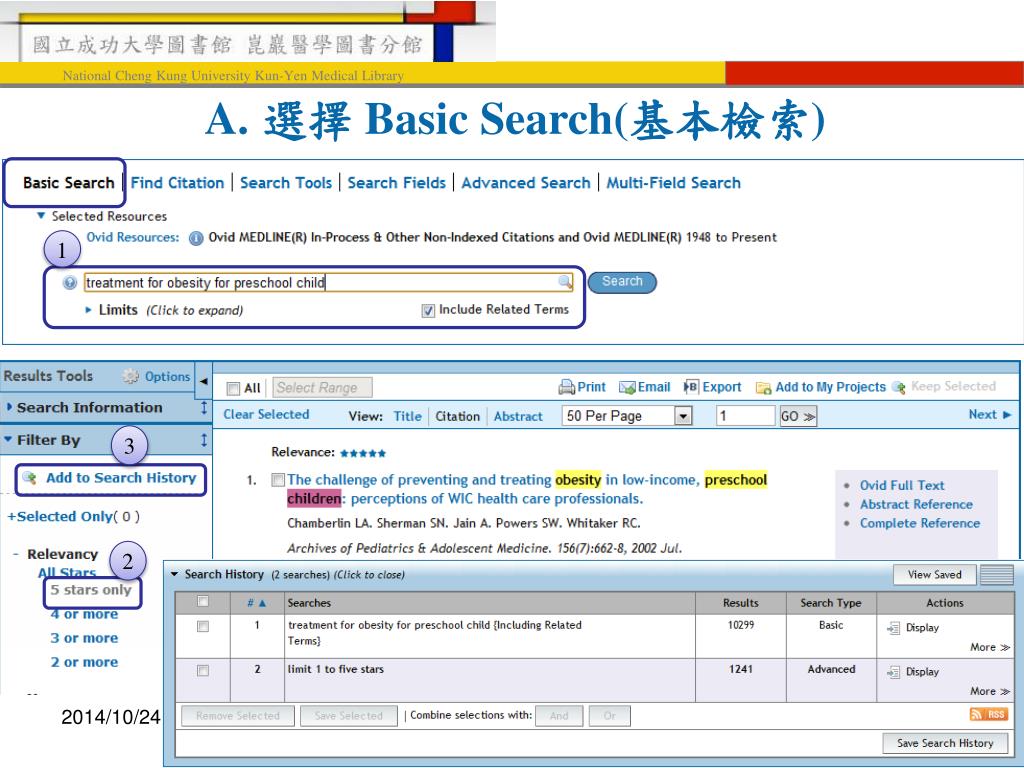Image resolution: width=1024 pixels, height=768 pixels.
Task: Click reorder arrows beside Filter By
Action: click(x=204, y=440)
